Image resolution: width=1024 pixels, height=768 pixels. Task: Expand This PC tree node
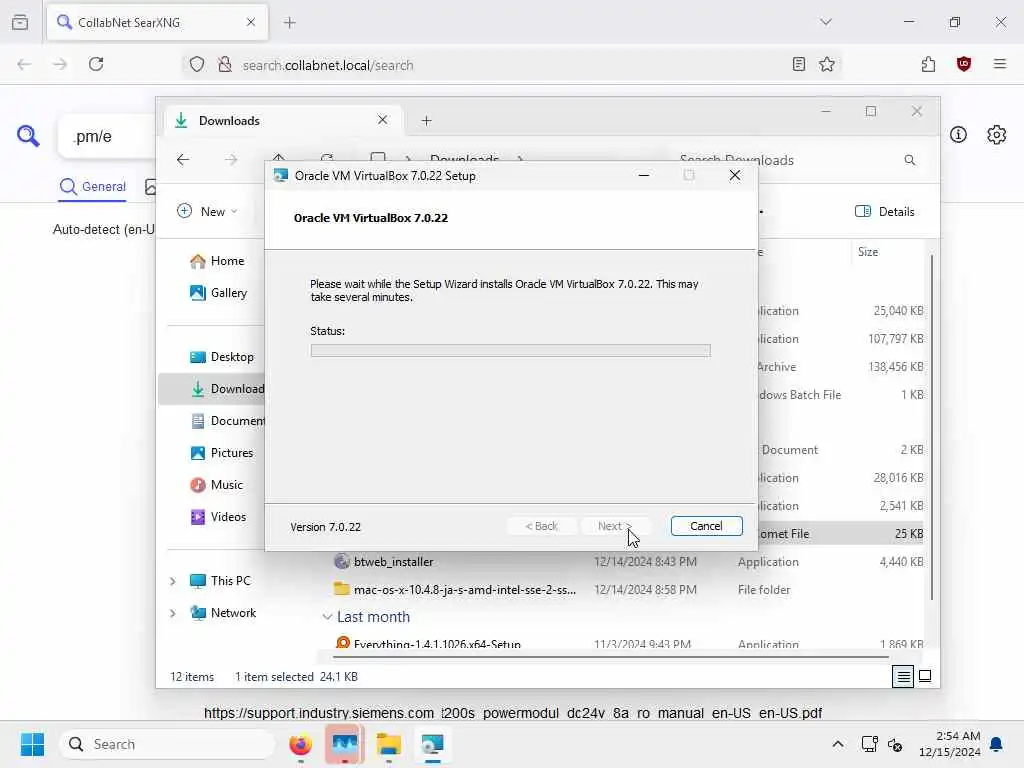pyautogui.click(x=172, y=581)
